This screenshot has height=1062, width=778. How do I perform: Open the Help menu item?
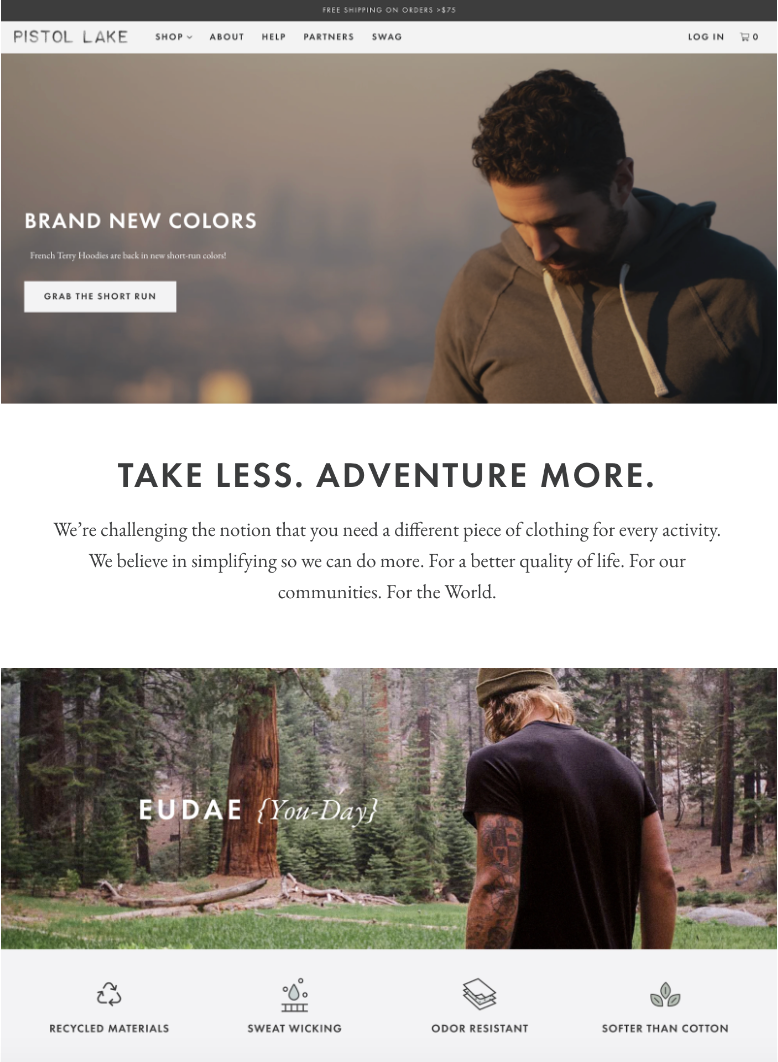point(274,37)
